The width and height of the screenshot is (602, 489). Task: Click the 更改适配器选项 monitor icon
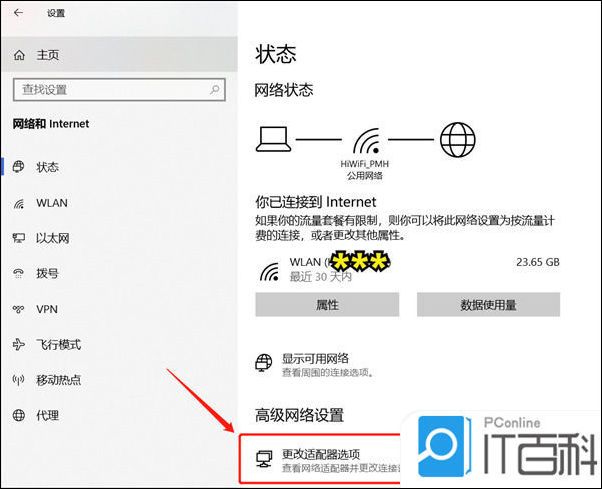[264, 459]
